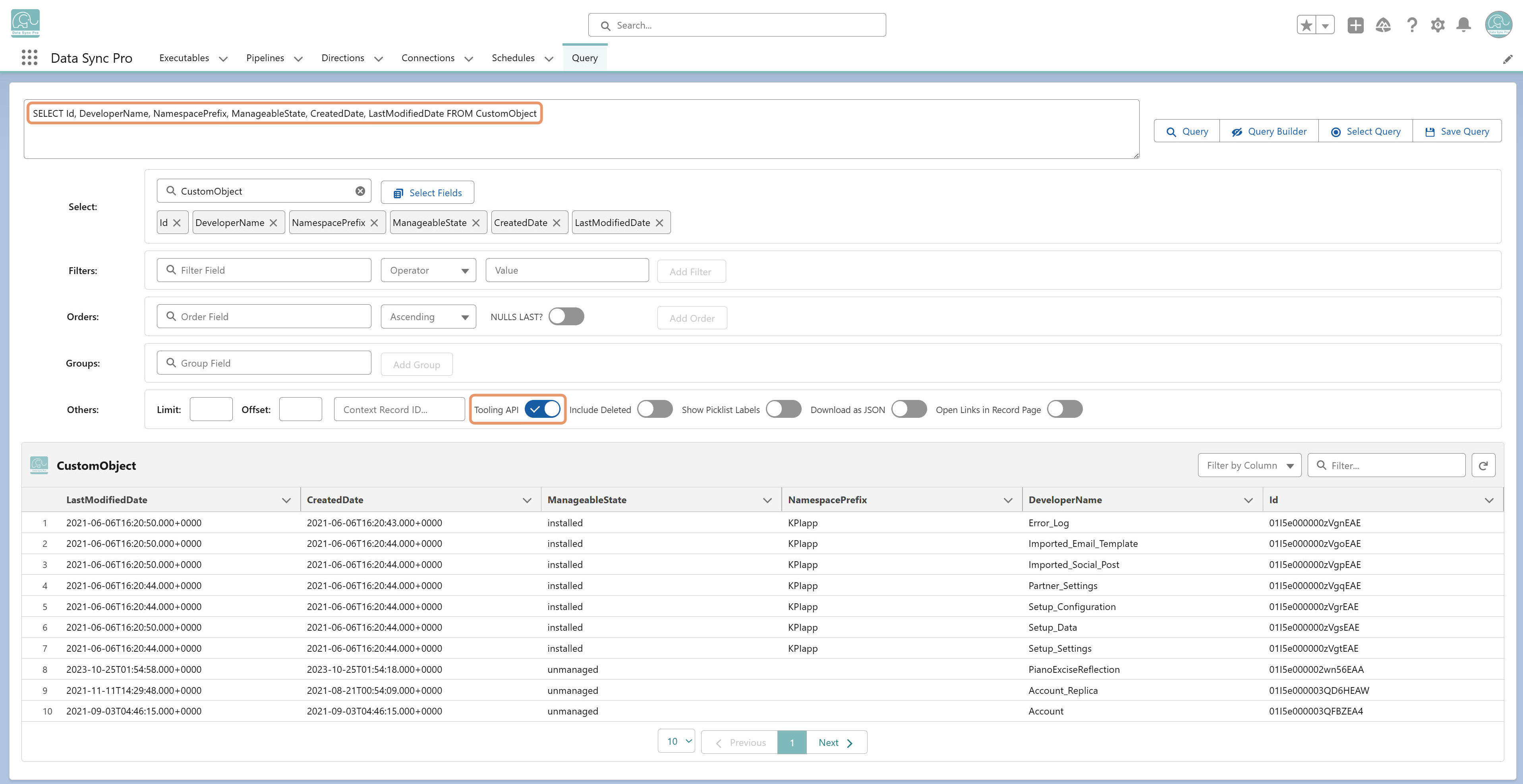Viewport: 1523px width, 784px height.
Task: Open the App Launcher grid icon
Action: point(29,57)
